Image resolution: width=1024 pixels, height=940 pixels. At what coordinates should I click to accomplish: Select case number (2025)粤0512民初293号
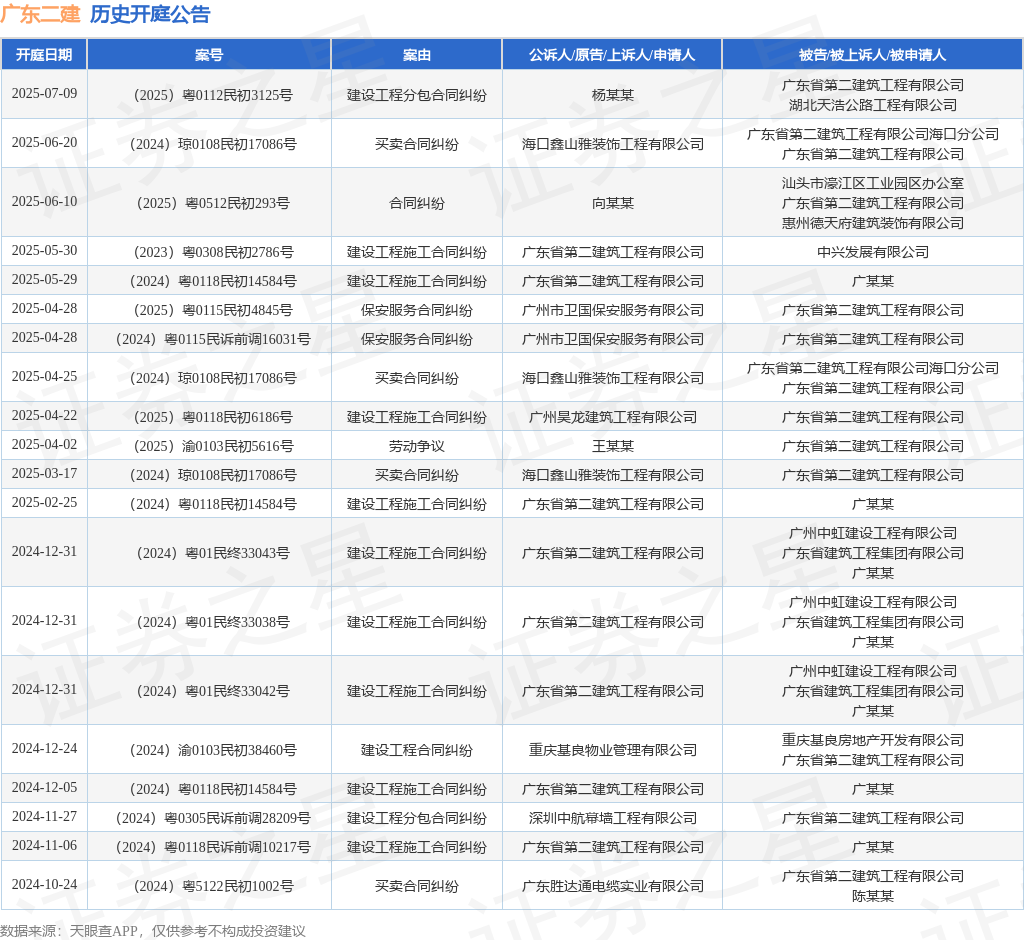[x=209, y=203]
